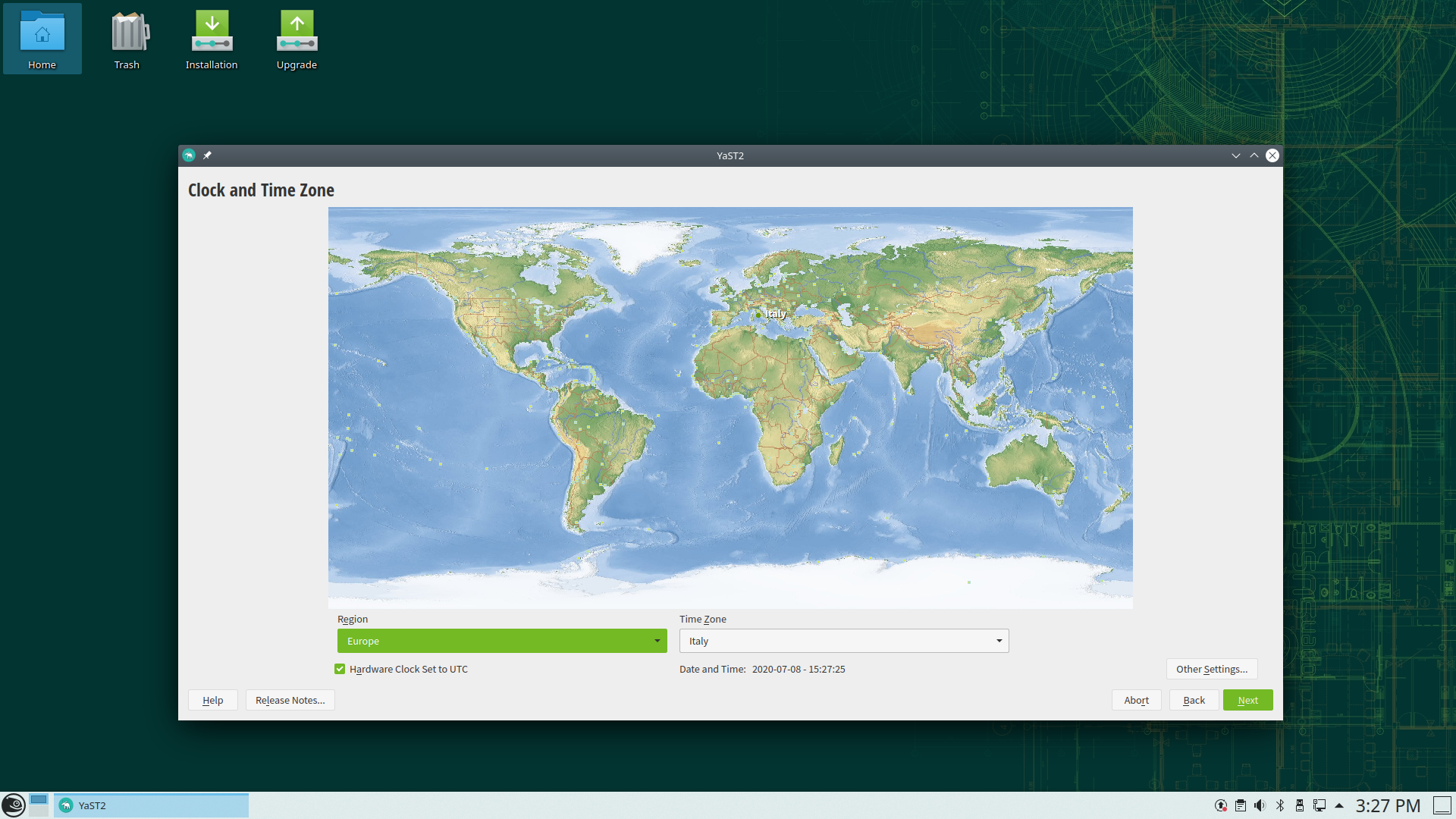Expand hidden system tray icons arrow
Screen dimensions: 1456x819
click(x=1339, y=805)
